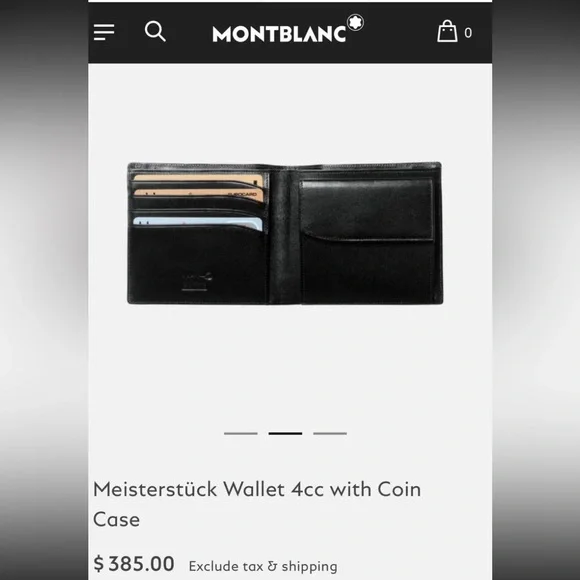Click the cart item count 0
Screen dimensions: 580x580
468,33
